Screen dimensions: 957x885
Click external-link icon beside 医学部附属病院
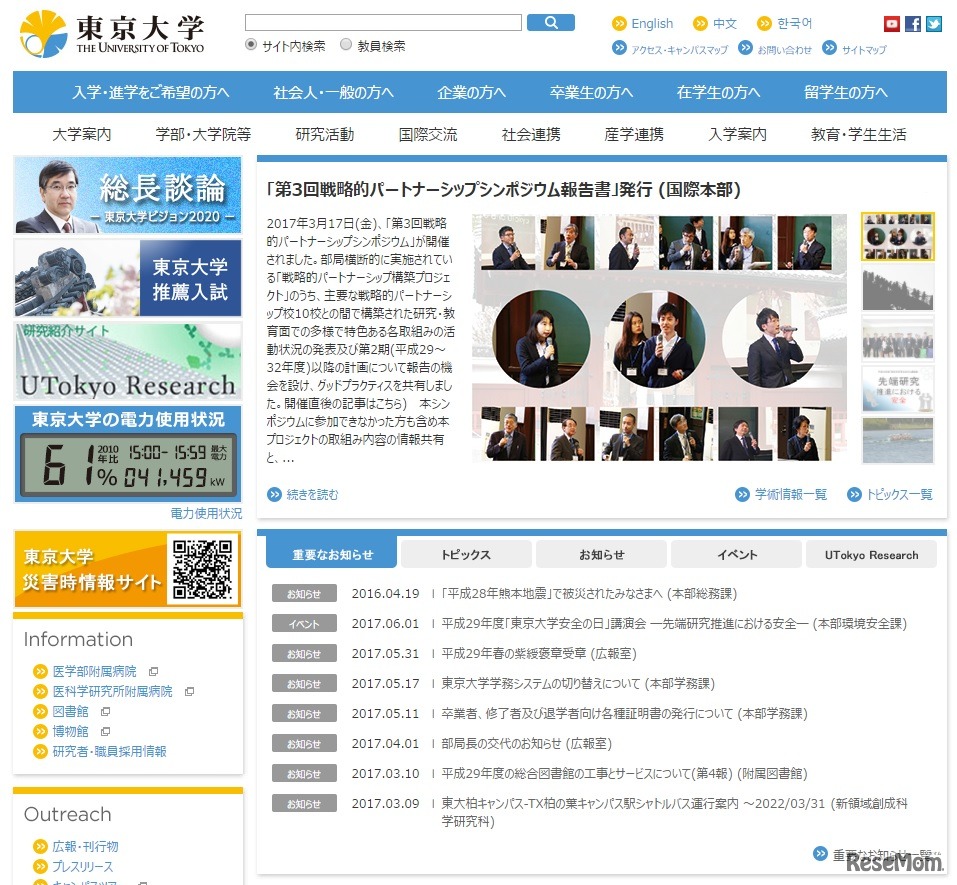154,671
